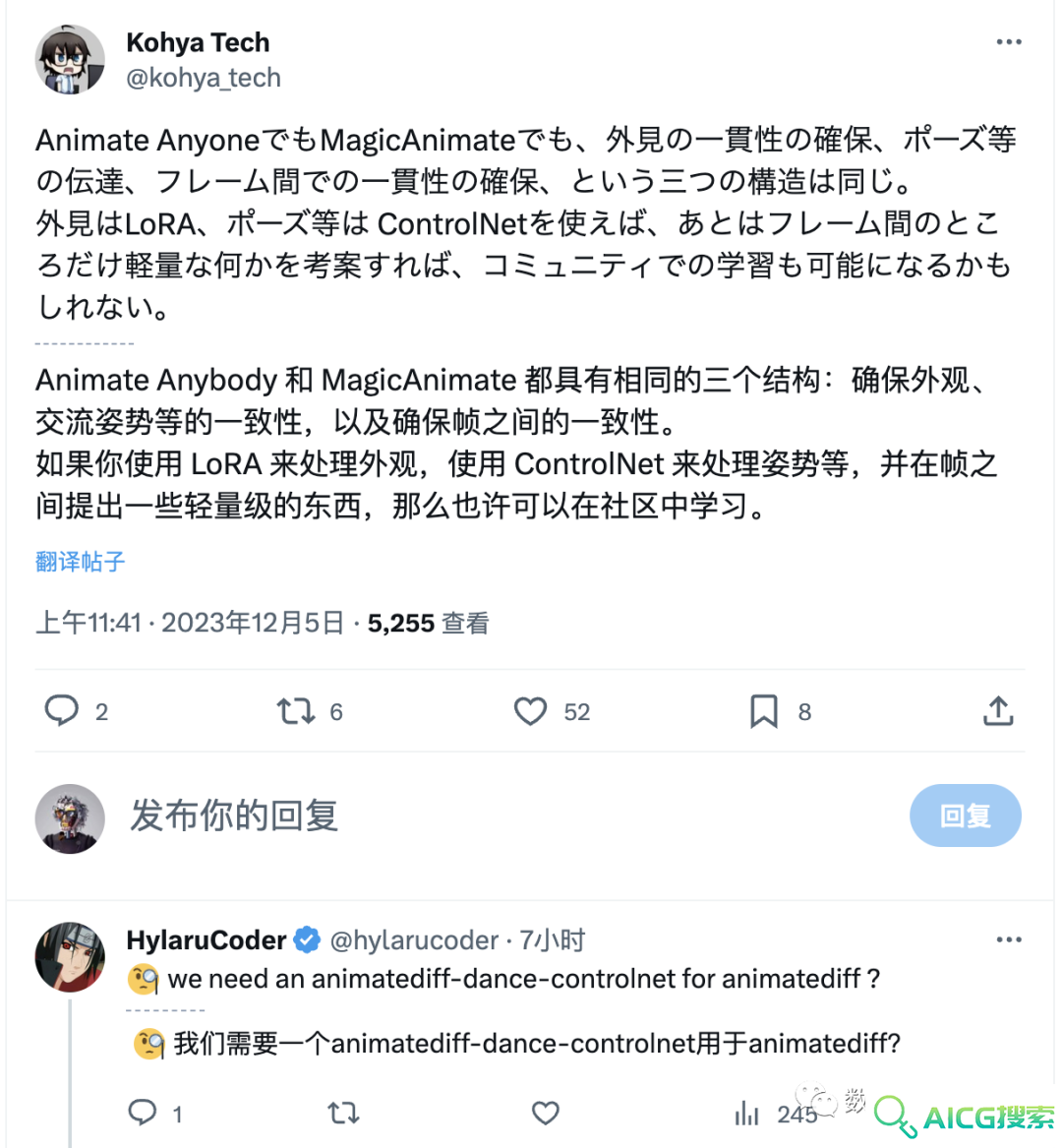This screenshot has height=1148, width=1062.
Task: Like the Kohya Tech tweet with heart icon
Action: (530, 711)
